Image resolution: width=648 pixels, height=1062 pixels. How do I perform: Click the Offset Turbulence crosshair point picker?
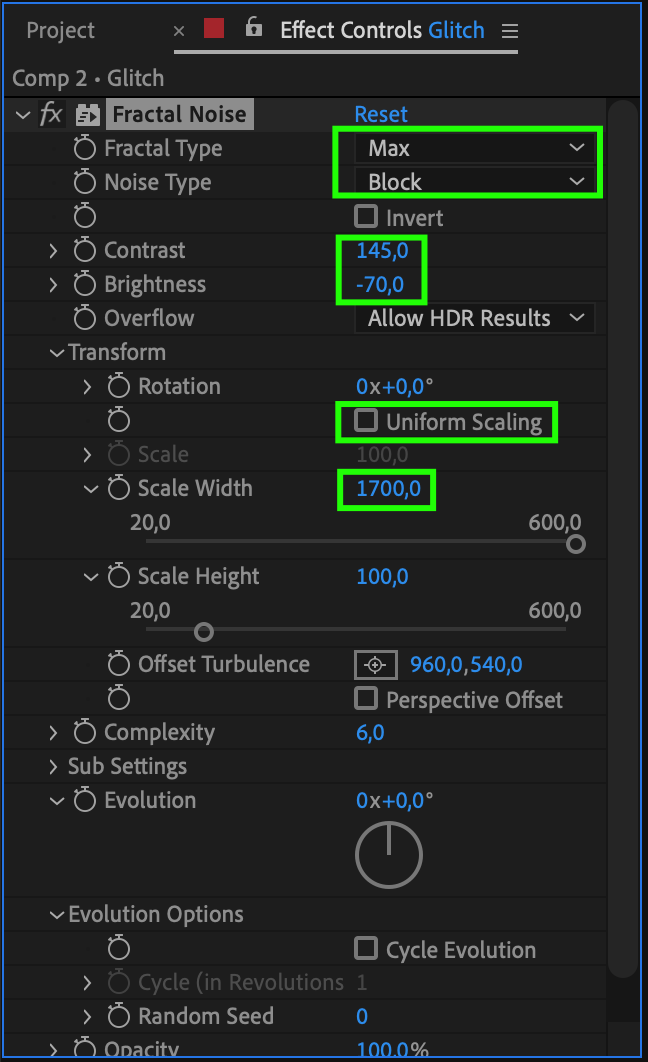pyautogui.click(x=375, y=665)
